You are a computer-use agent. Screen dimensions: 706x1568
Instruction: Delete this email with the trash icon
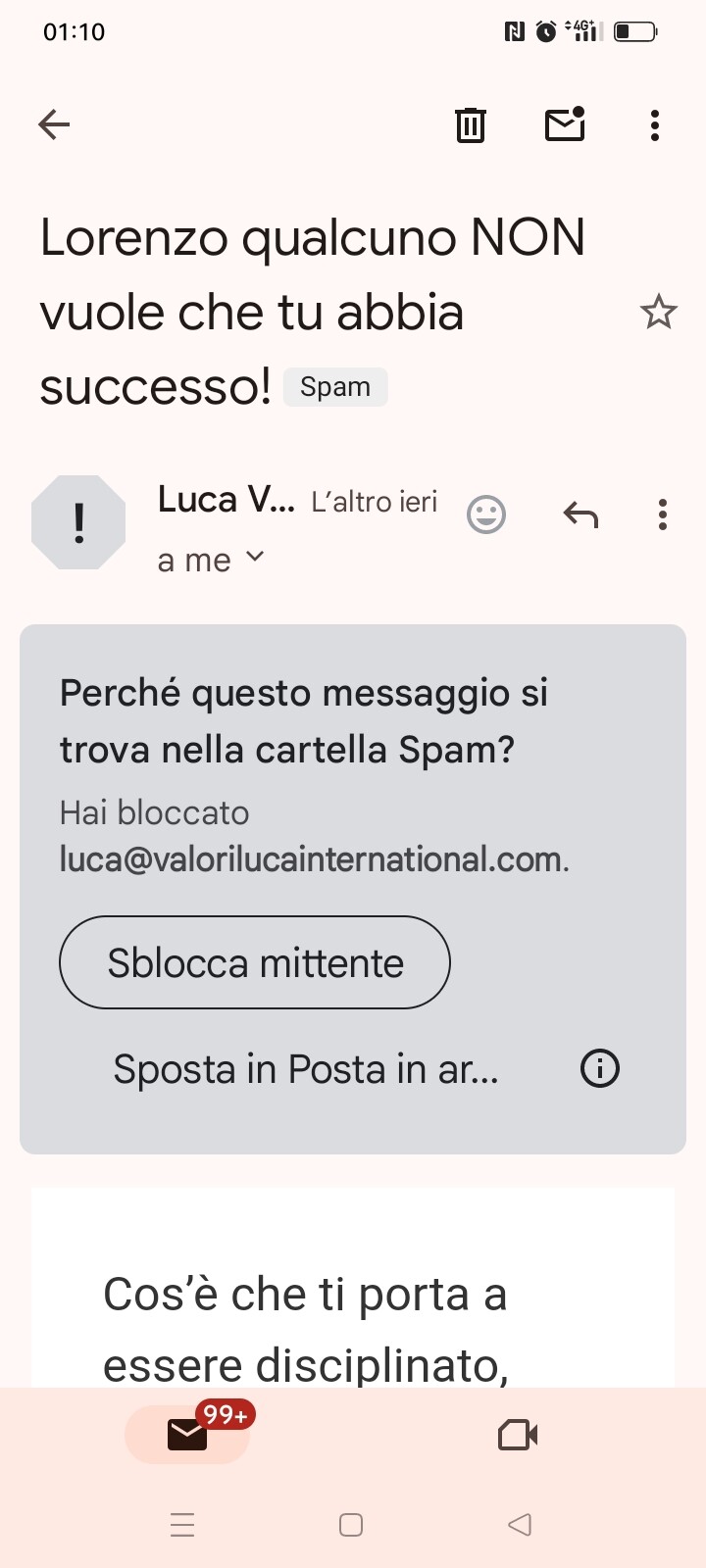tap(471, 125)
